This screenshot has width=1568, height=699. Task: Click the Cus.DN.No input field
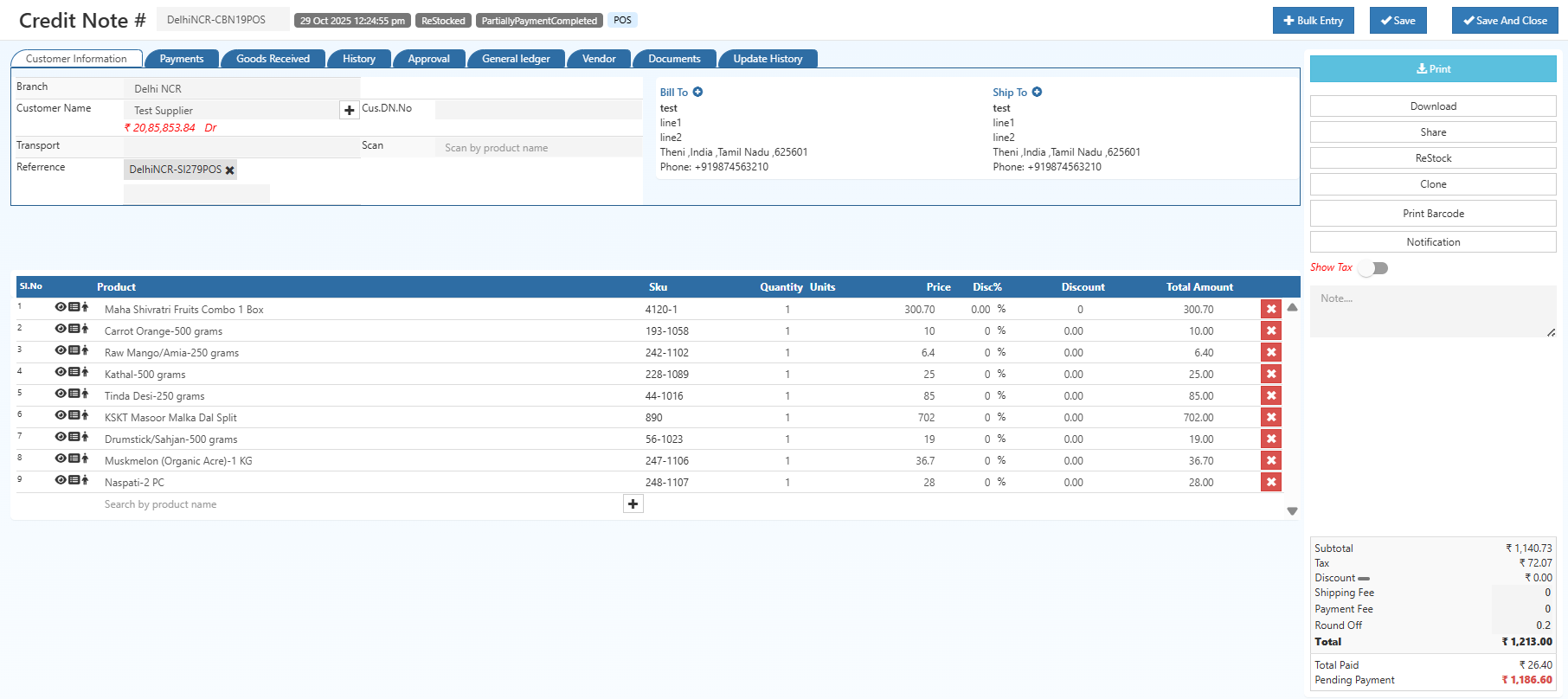(x=538, y=109)
